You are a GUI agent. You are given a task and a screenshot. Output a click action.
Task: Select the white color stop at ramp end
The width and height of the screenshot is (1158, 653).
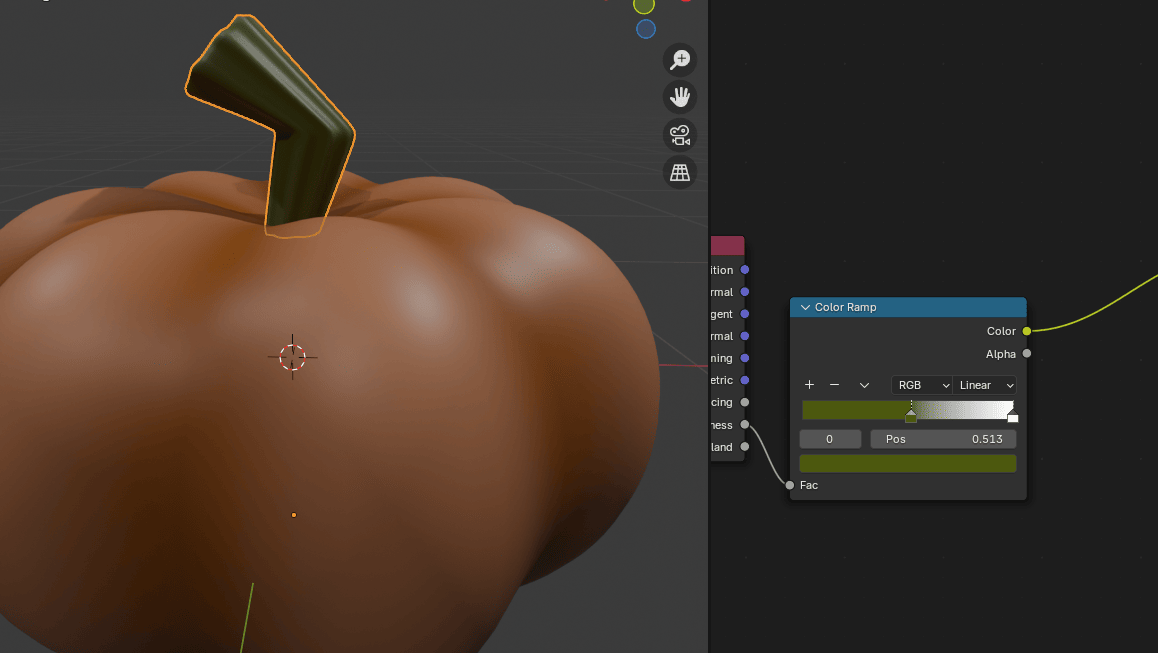click(1012, 415)
